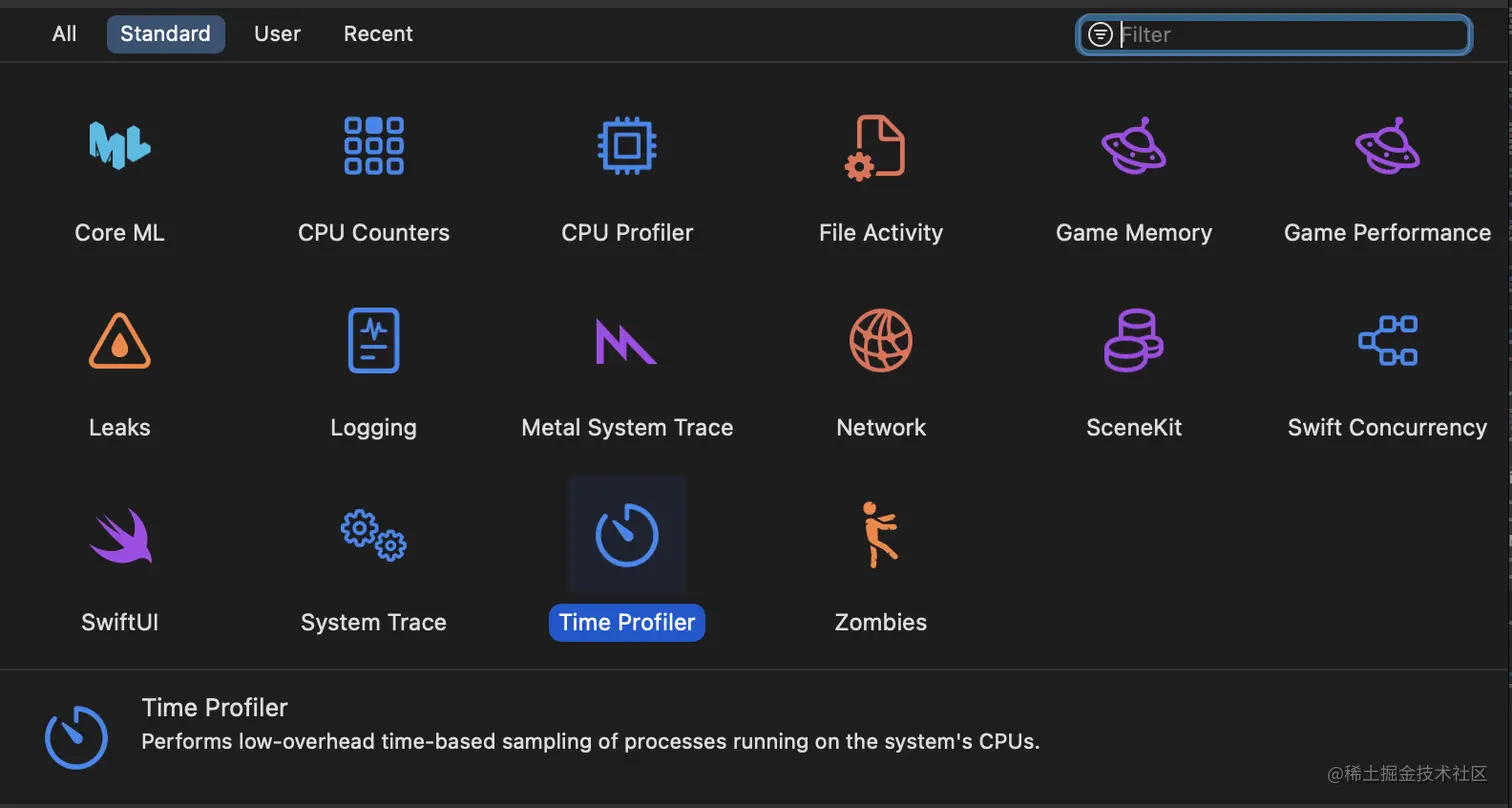Click the Time Profiler heading in footer
Screen dimensions: 1512x808
click(x=215, y=708)
